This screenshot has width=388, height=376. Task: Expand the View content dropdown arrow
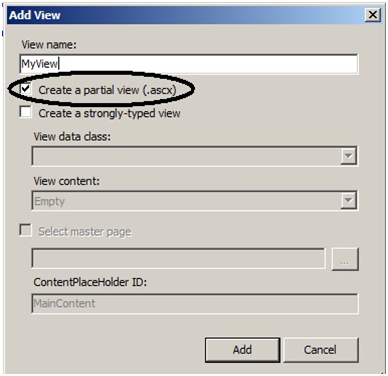click(348, 201)
